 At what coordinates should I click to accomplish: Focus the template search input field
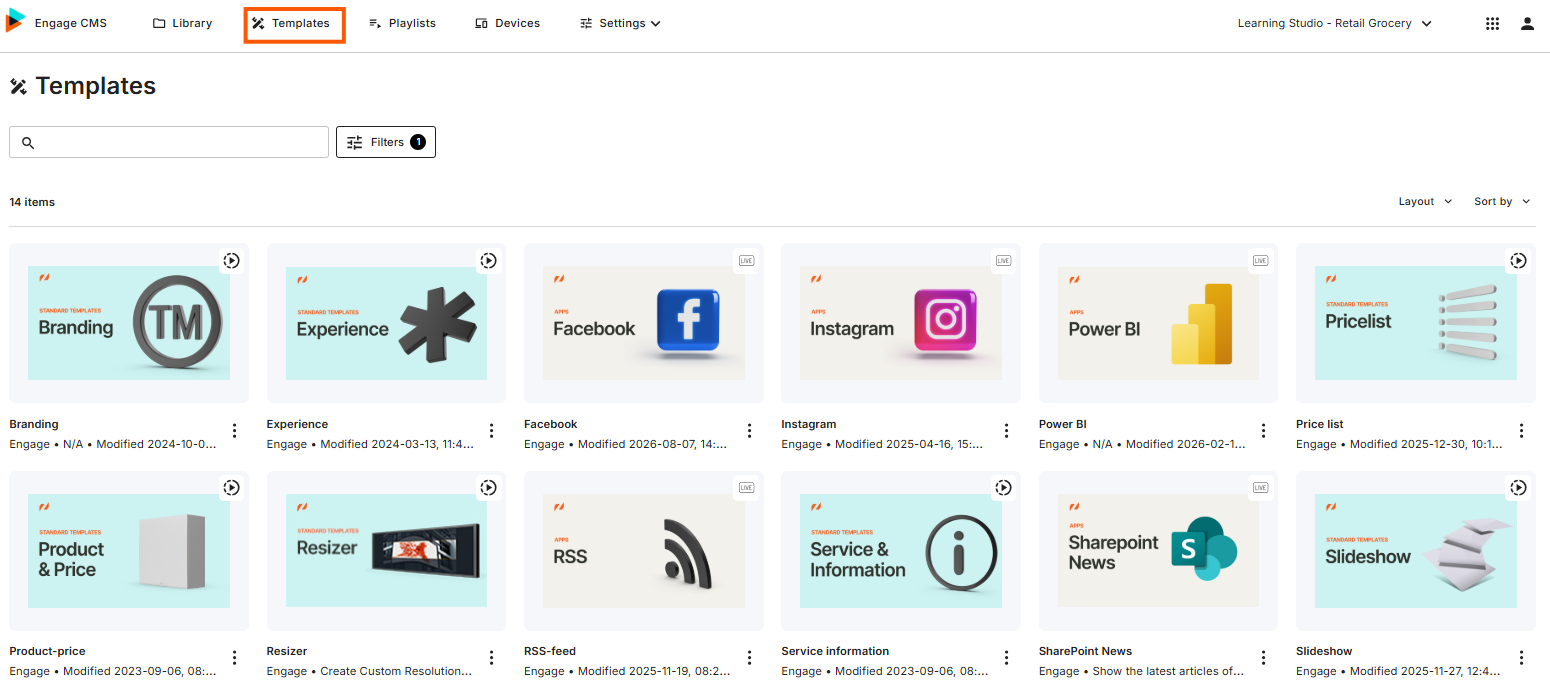pyautogui.click(x=169, y=142)
